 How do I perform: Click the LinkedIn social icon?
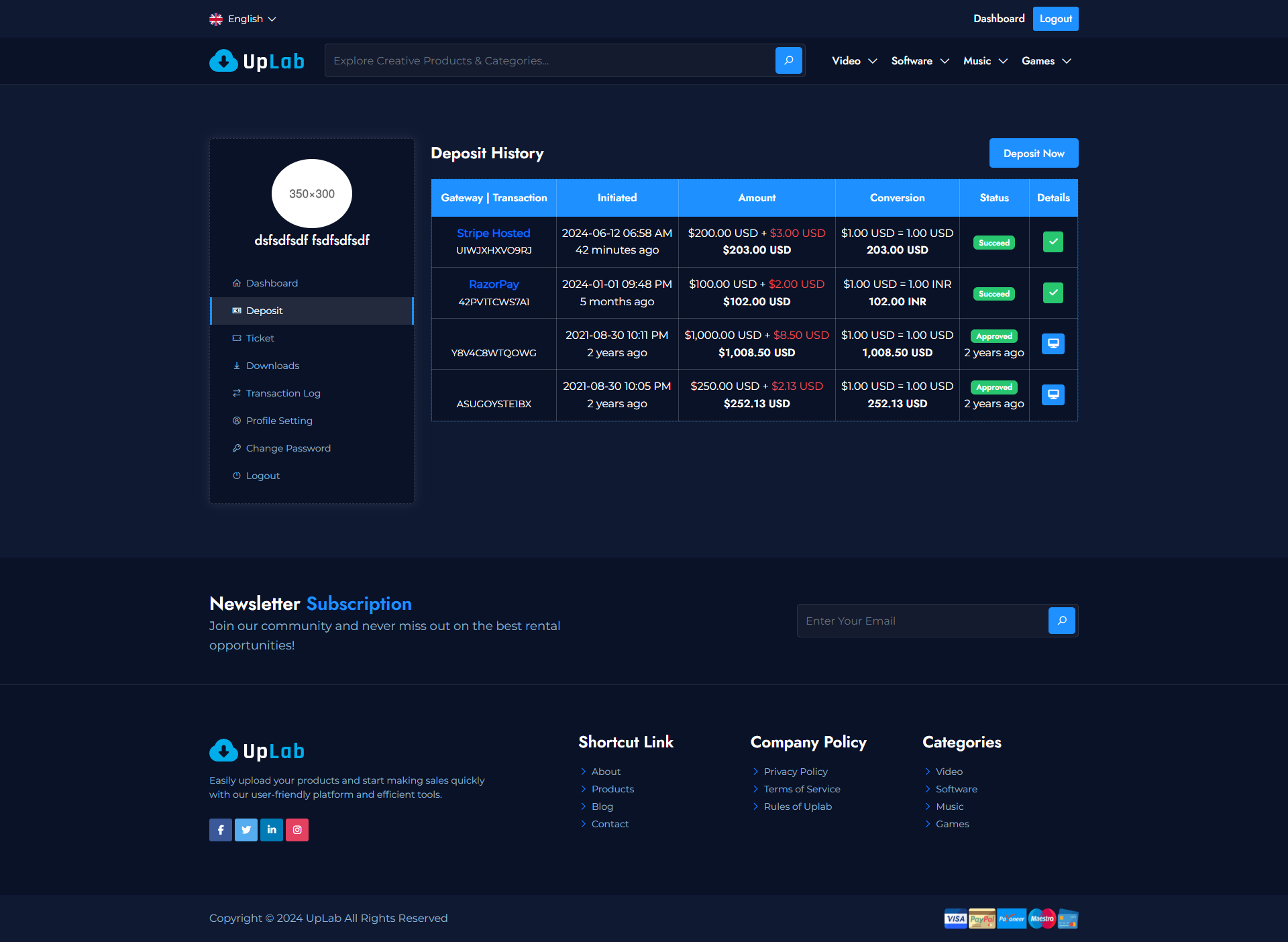coord(272,830)
